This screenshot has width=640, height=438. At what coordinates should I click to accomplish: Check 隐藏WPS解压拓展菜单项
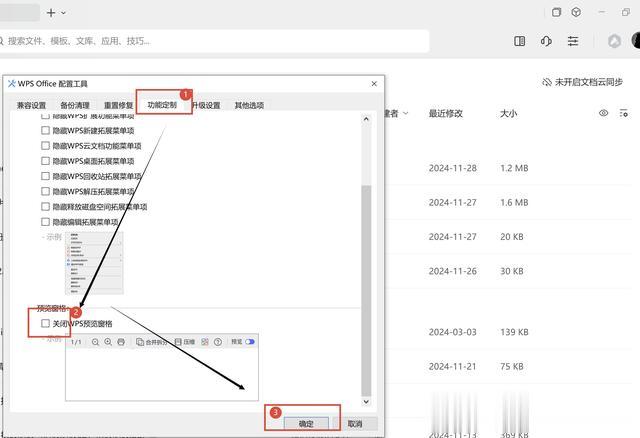click(x=45, y=191)
